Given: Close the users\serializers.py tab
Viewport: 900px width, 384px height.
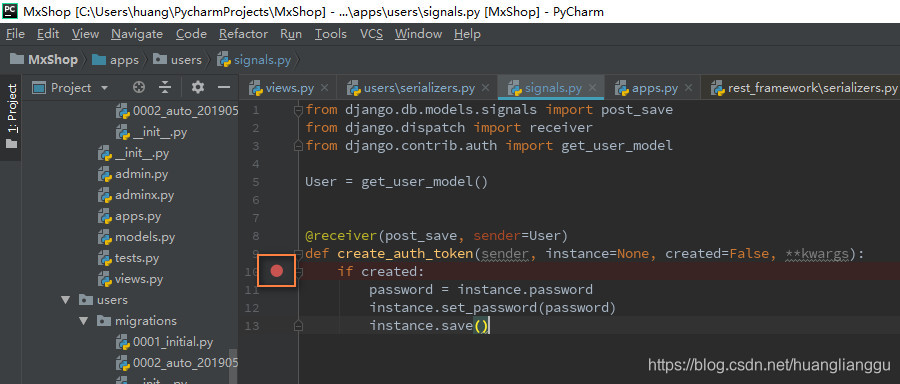Looking at the screenshot, I should pyautogui.click(x=486, y=88).
